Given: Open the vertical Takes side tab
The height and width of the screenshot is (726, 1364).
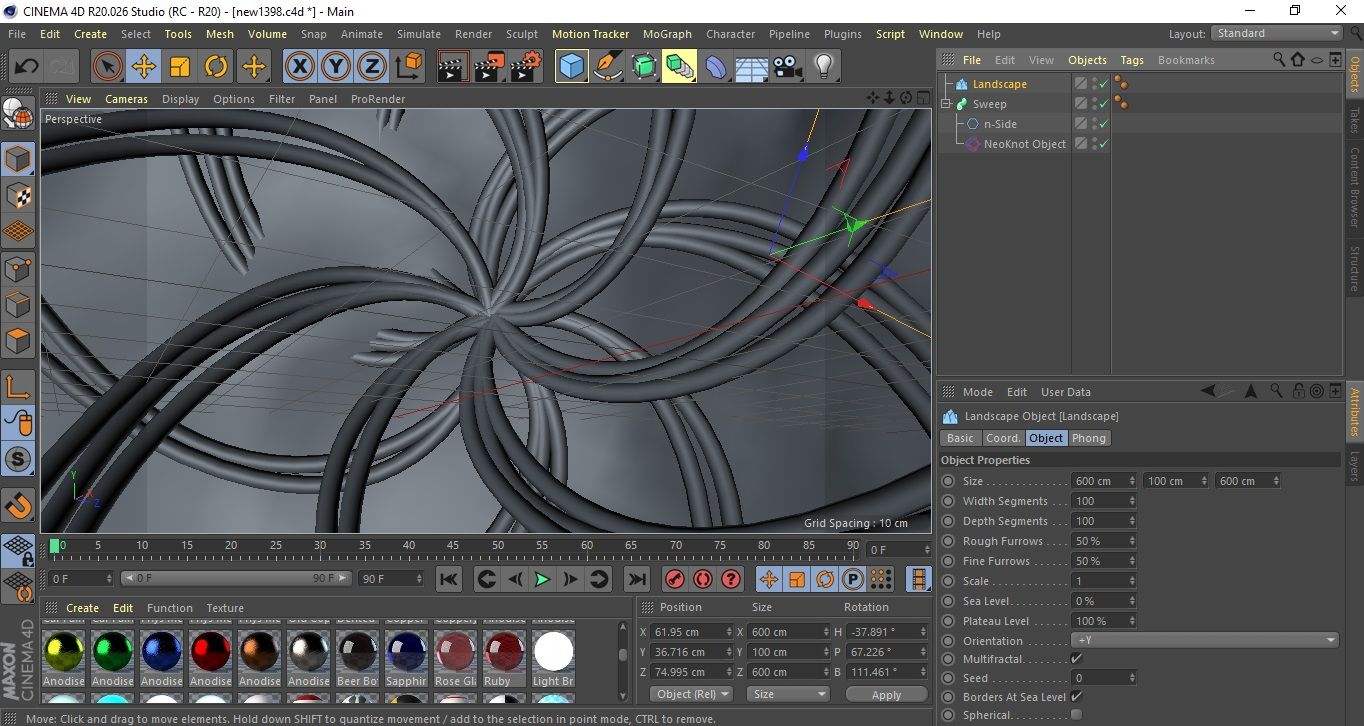Looking at the screenshot, I should tap(1354, 121).
